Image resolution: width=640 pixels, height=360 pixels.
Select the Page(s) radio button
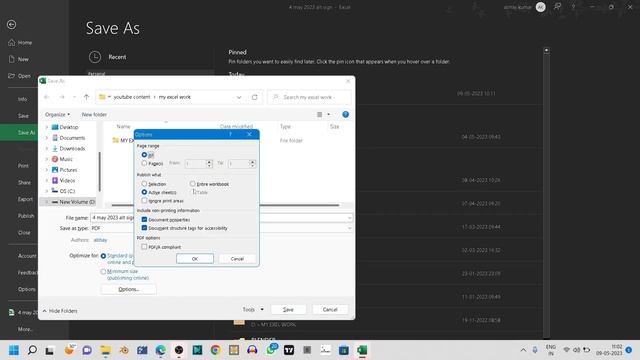[144, 163]
